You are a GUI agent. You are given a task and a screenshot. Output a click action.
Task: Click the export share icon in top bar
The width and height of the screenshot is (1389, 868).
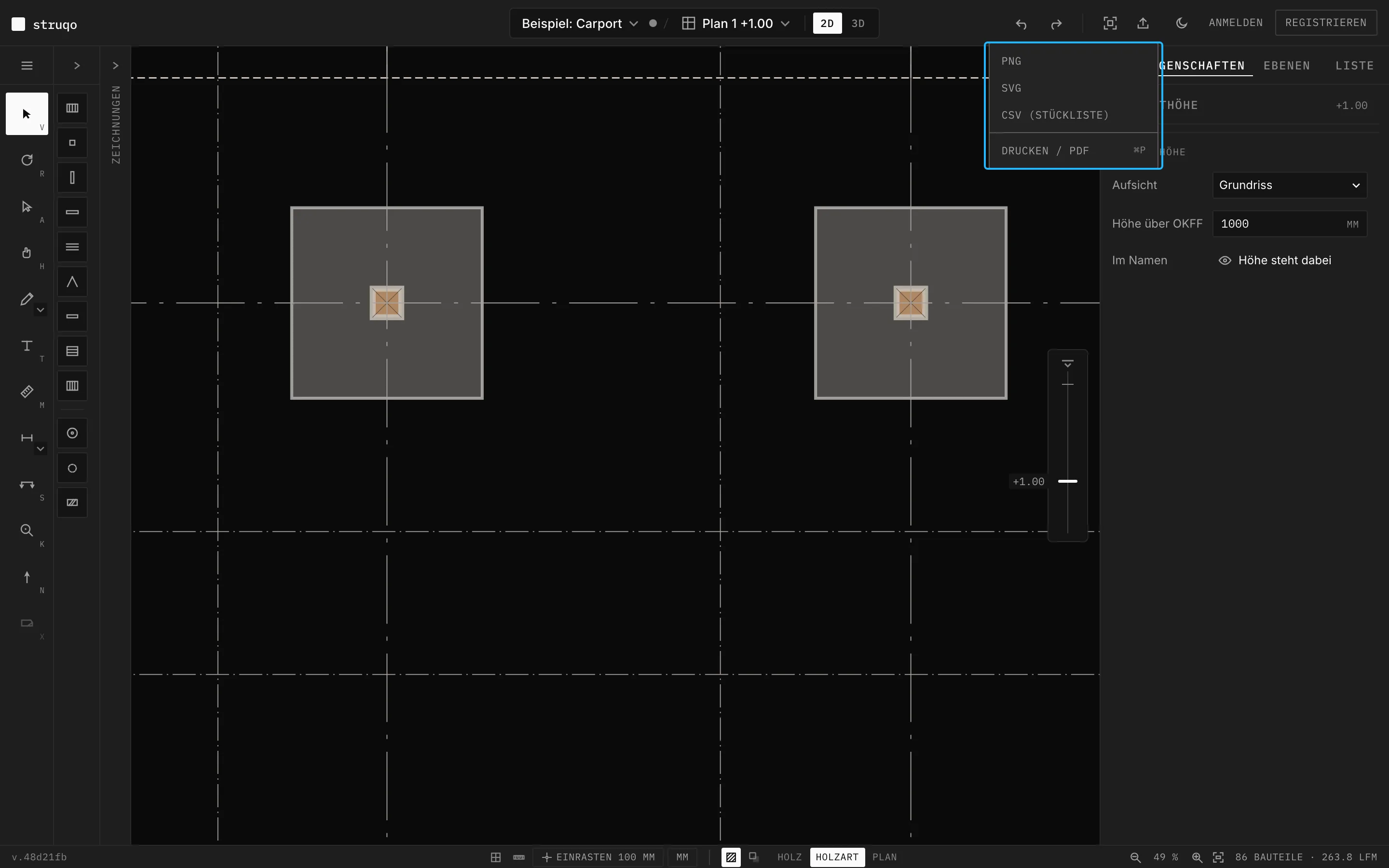1144,24
